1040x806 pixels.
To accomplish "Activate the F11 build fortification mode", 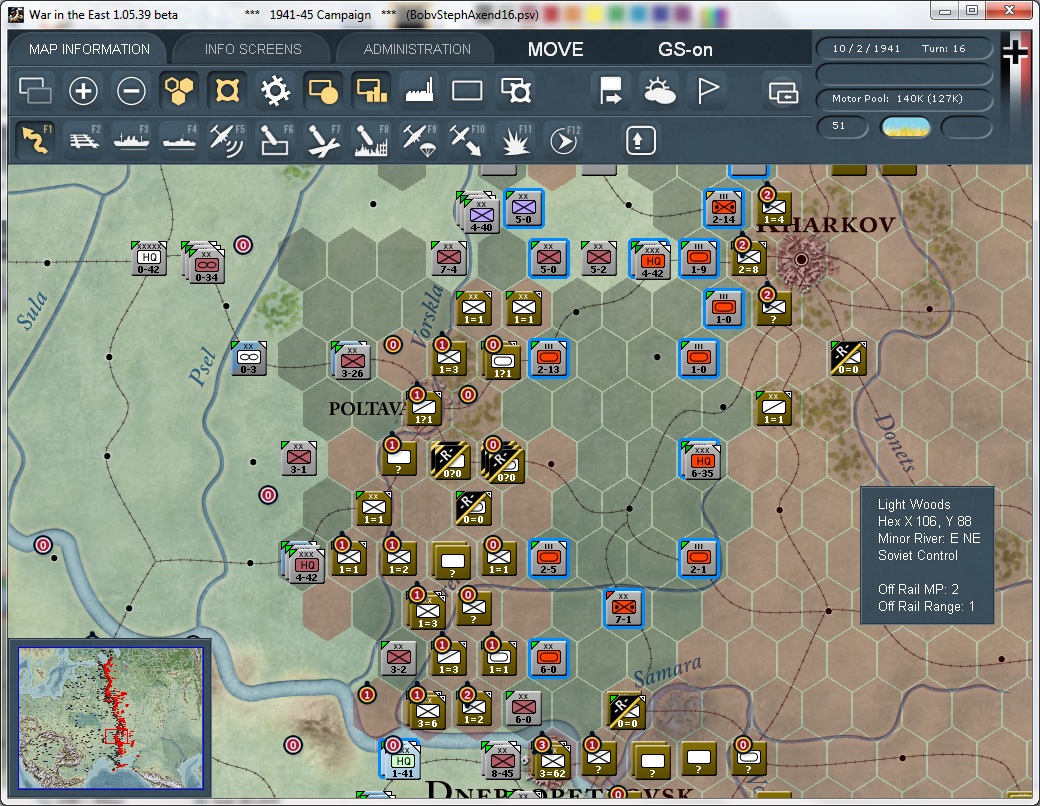I will (515, 139).
